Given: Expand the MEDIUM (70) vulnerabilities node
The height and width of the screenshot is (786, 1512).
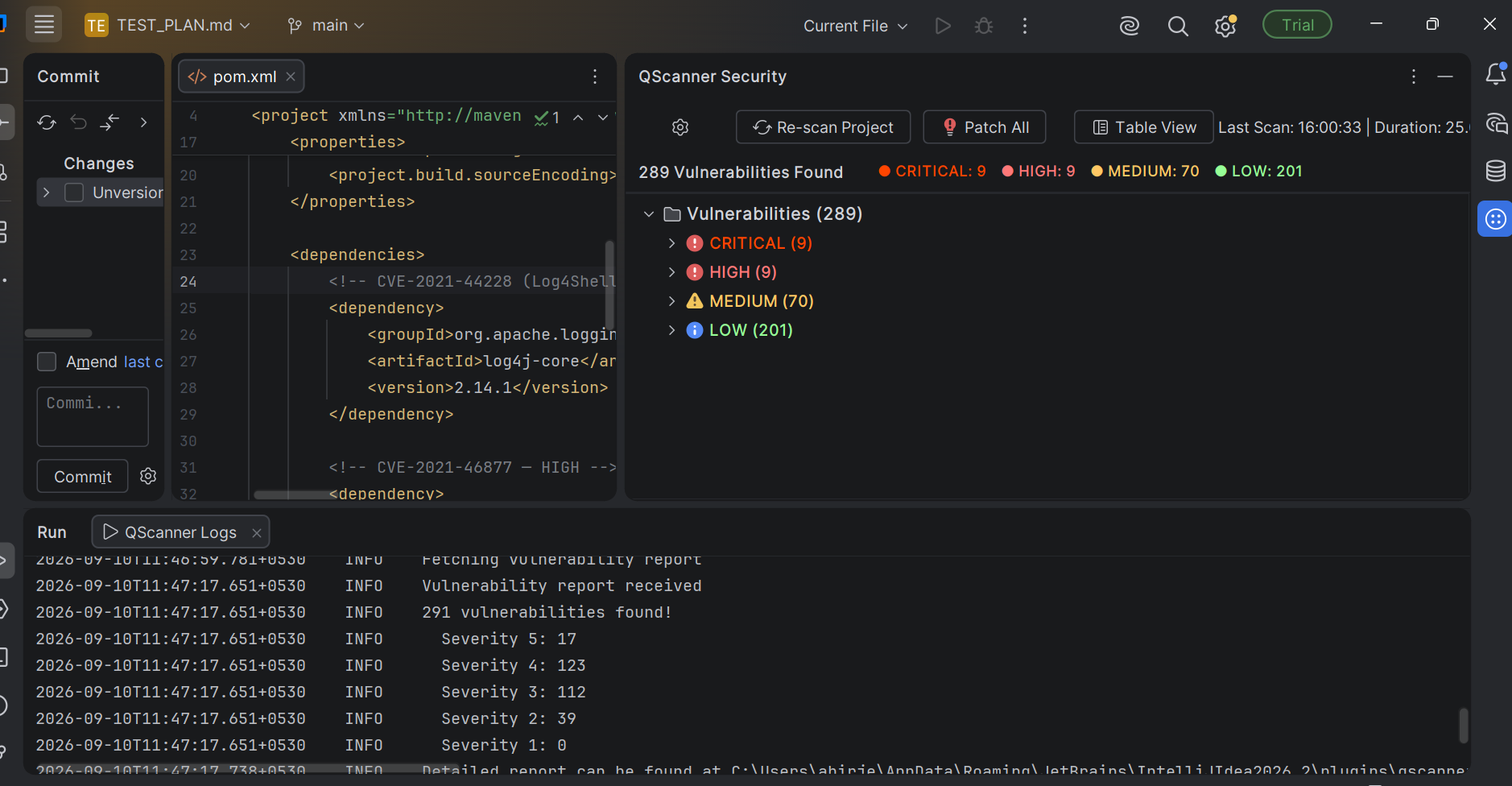Looking at the screenshot, I should point(671,301).
